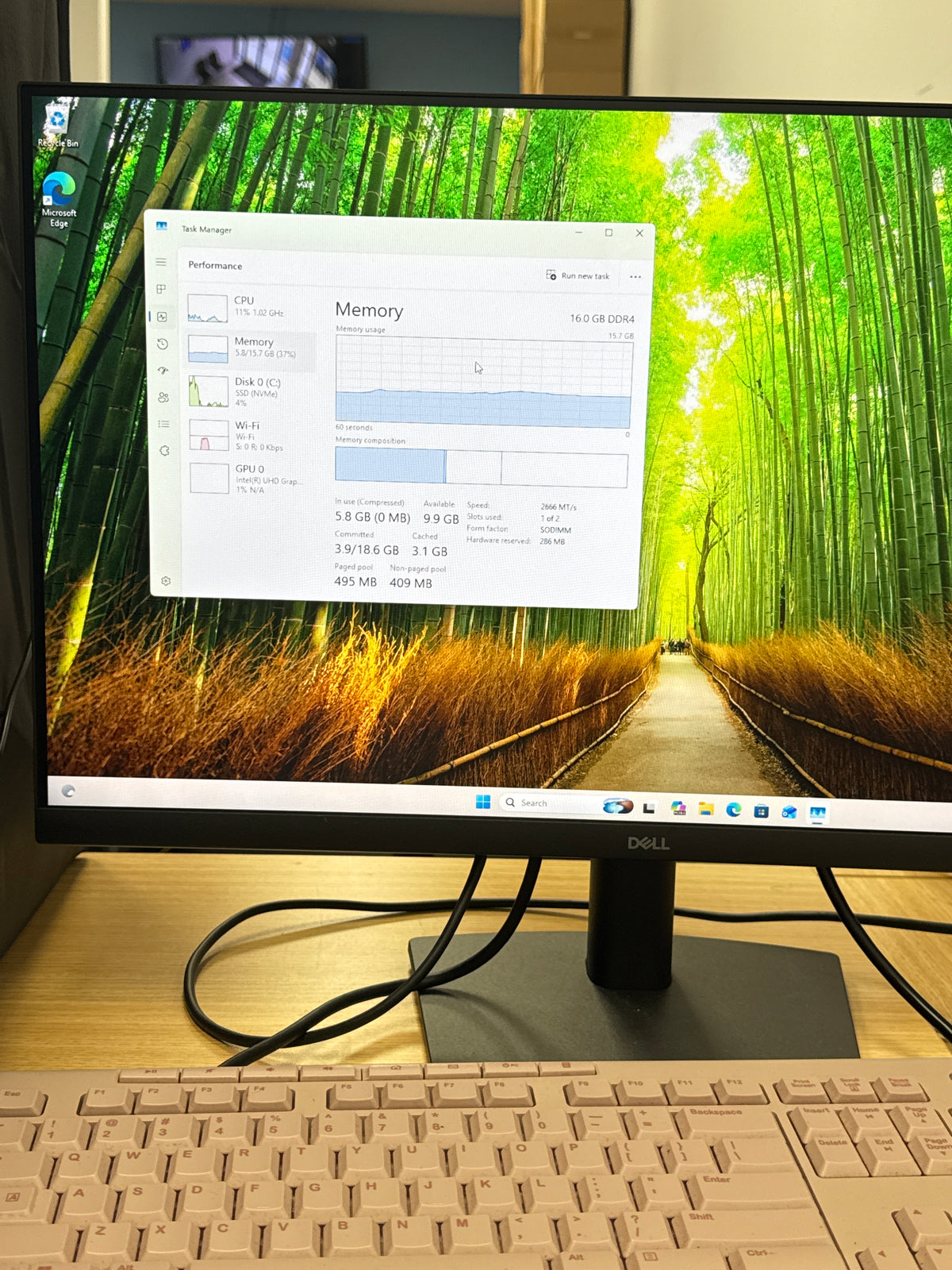Viewport: 952px width, 1270px height.
Task: Click the 16.0 GB DDR4 label
Action: (x=602, y=318)
